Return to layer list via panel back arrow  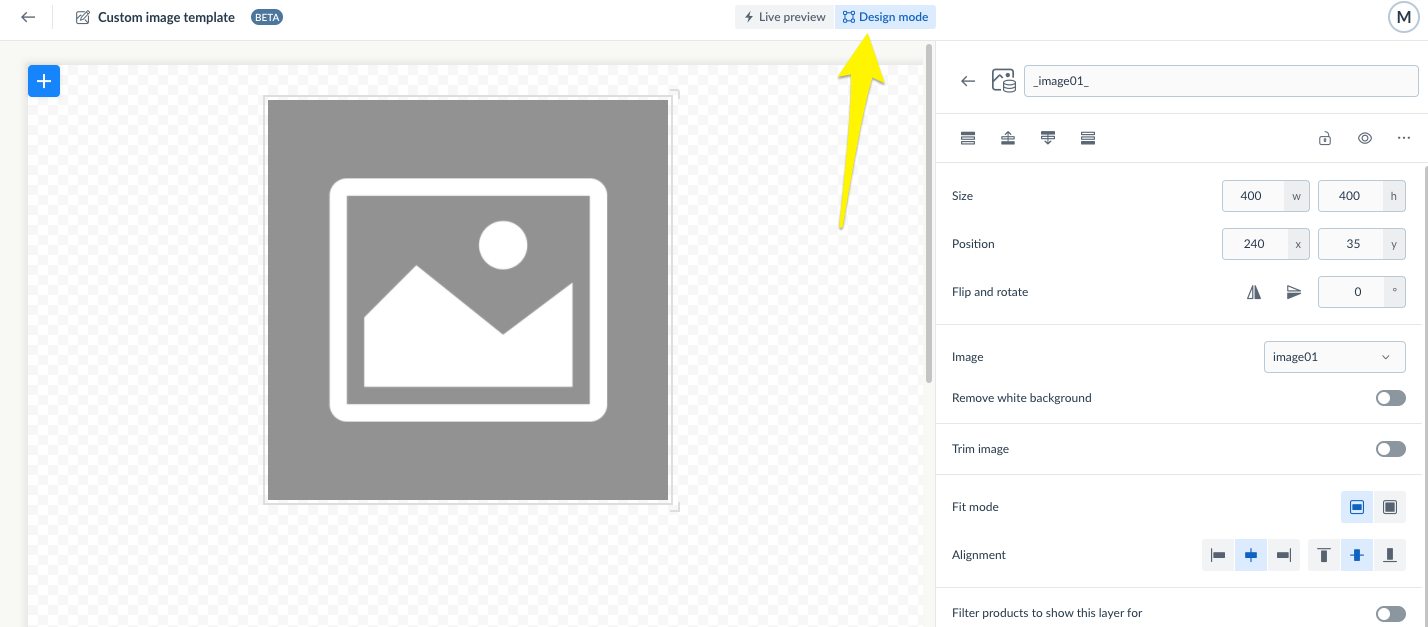coord(968,81)
